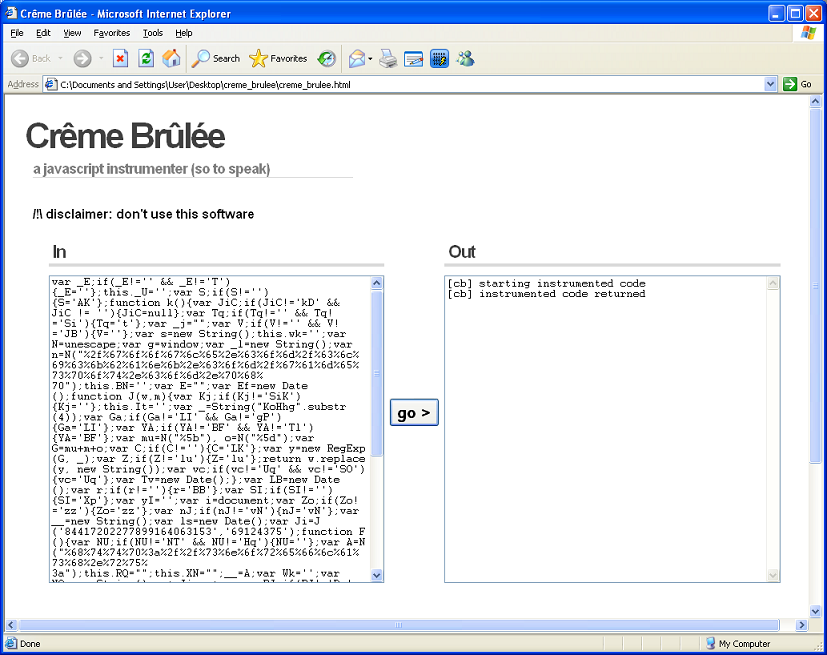
Task: Click the Refresh page icon
Action: (146, 59)
